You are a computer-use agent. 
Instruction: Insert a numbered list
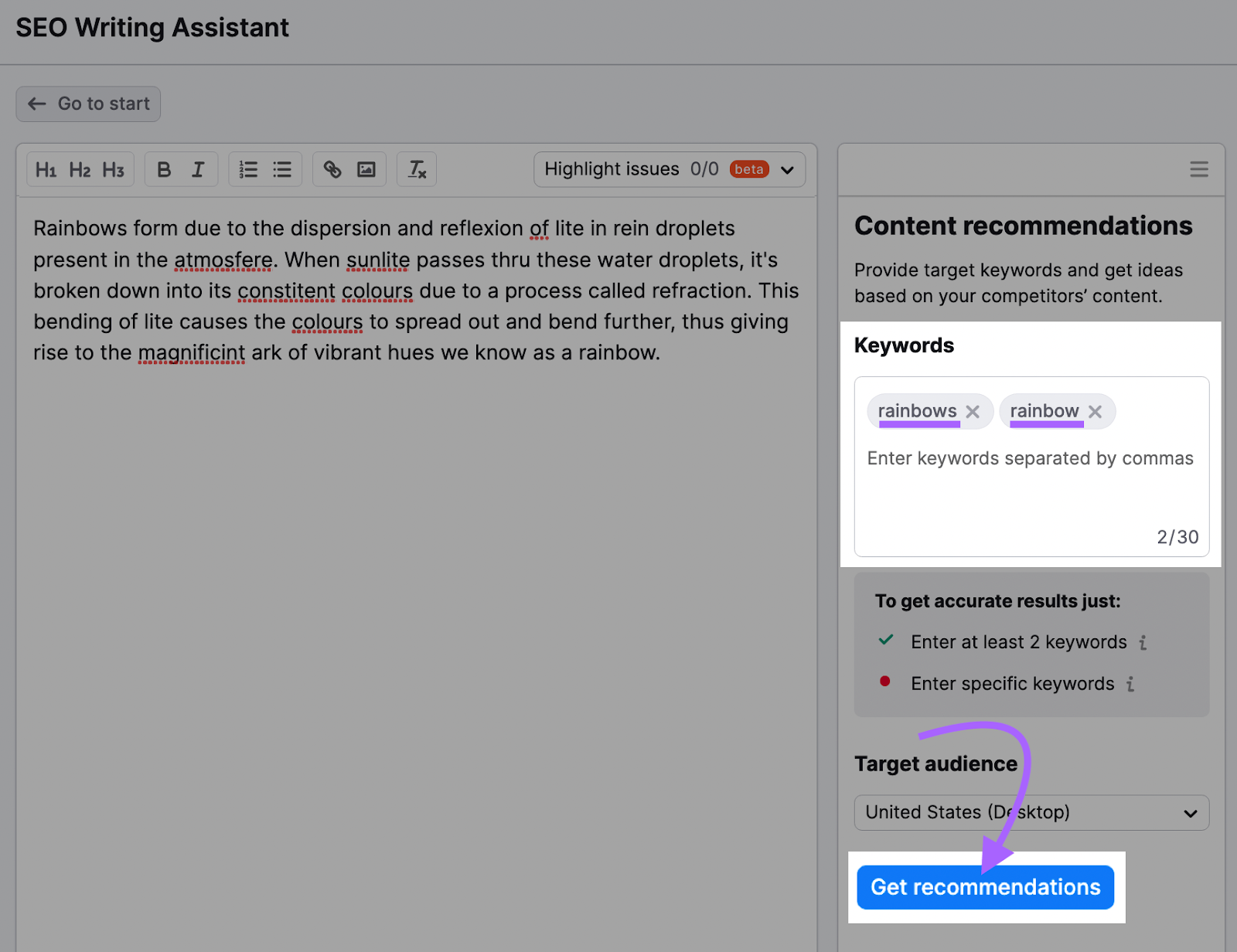pyautogui.click(x=248, y=170)
